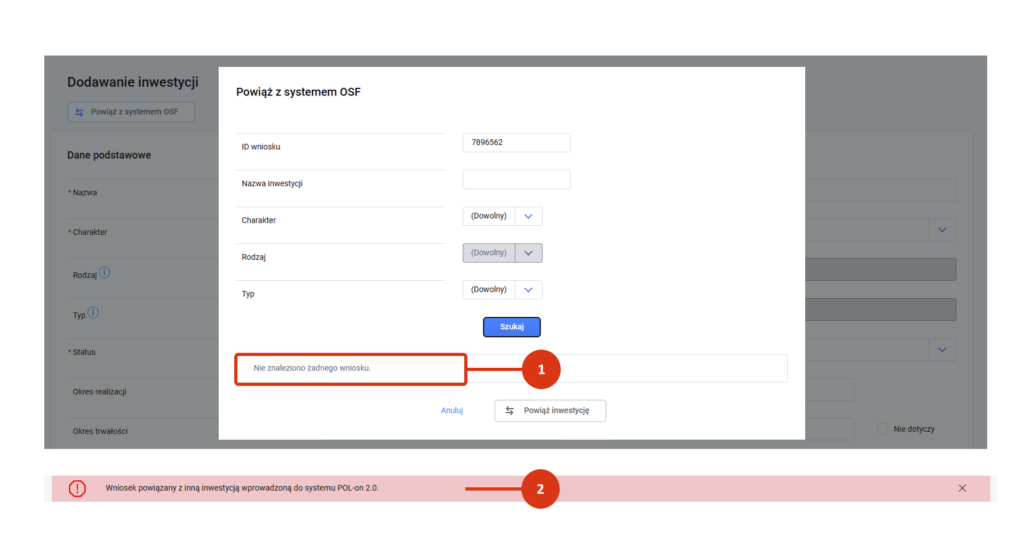This screenshot has width=1024, height=553.
Task: Open the Charakter dropdown in dialog
Action: pyautogui.click(x=502, y=216)
